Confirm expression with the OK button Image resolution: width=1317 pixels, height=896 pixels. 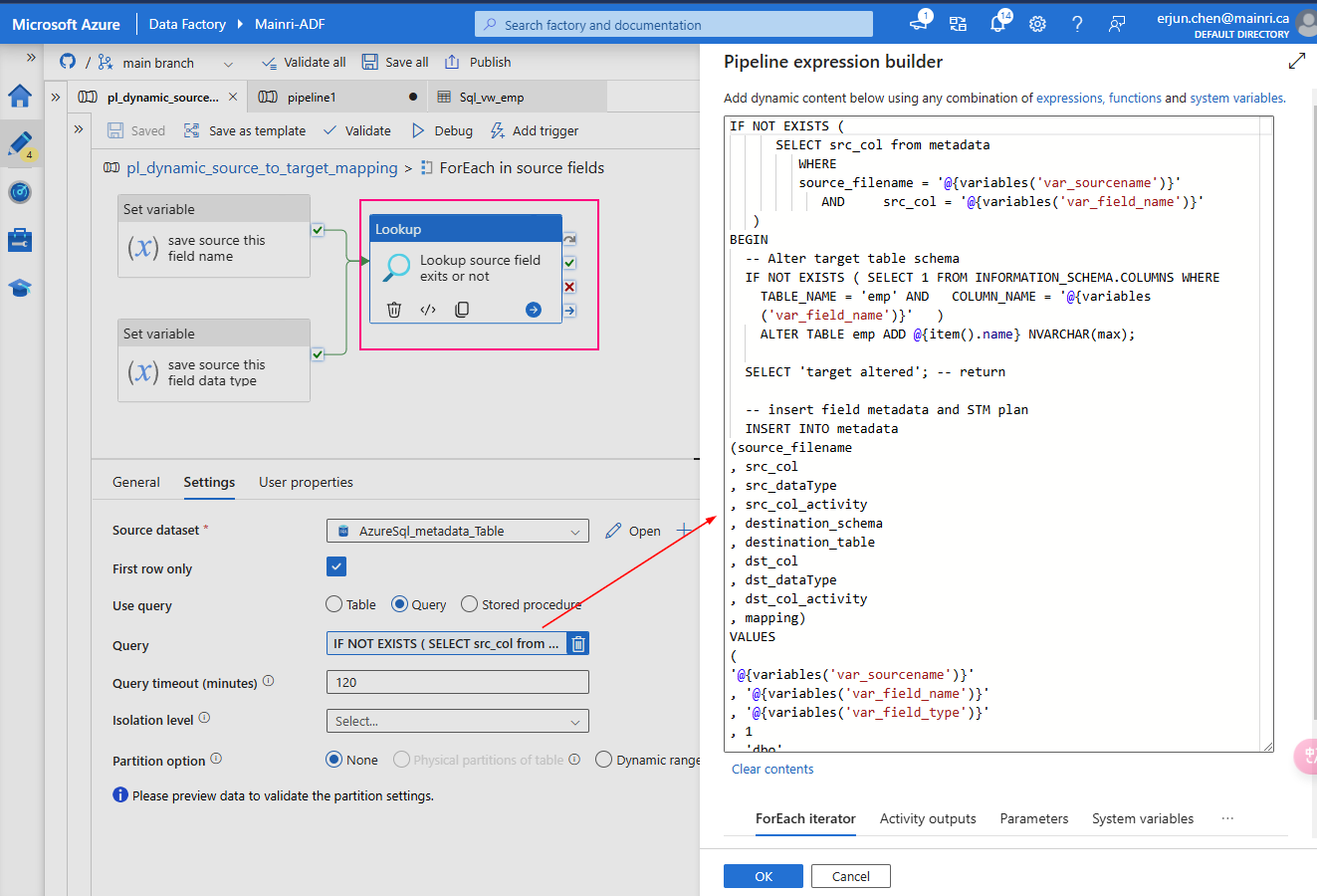point(763,876)
